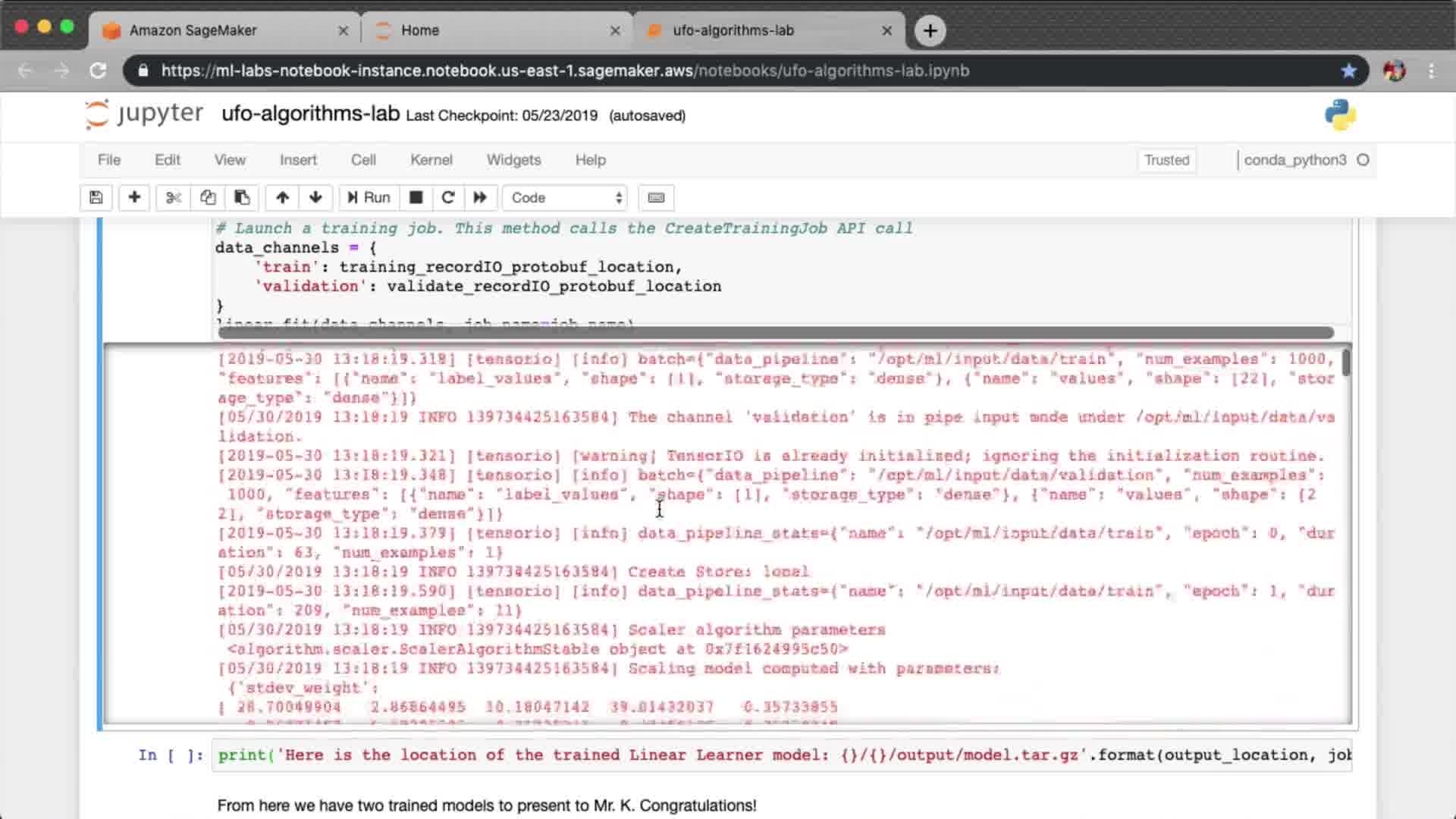
Task: Paste cells below icon
Action: pos(242,198)
